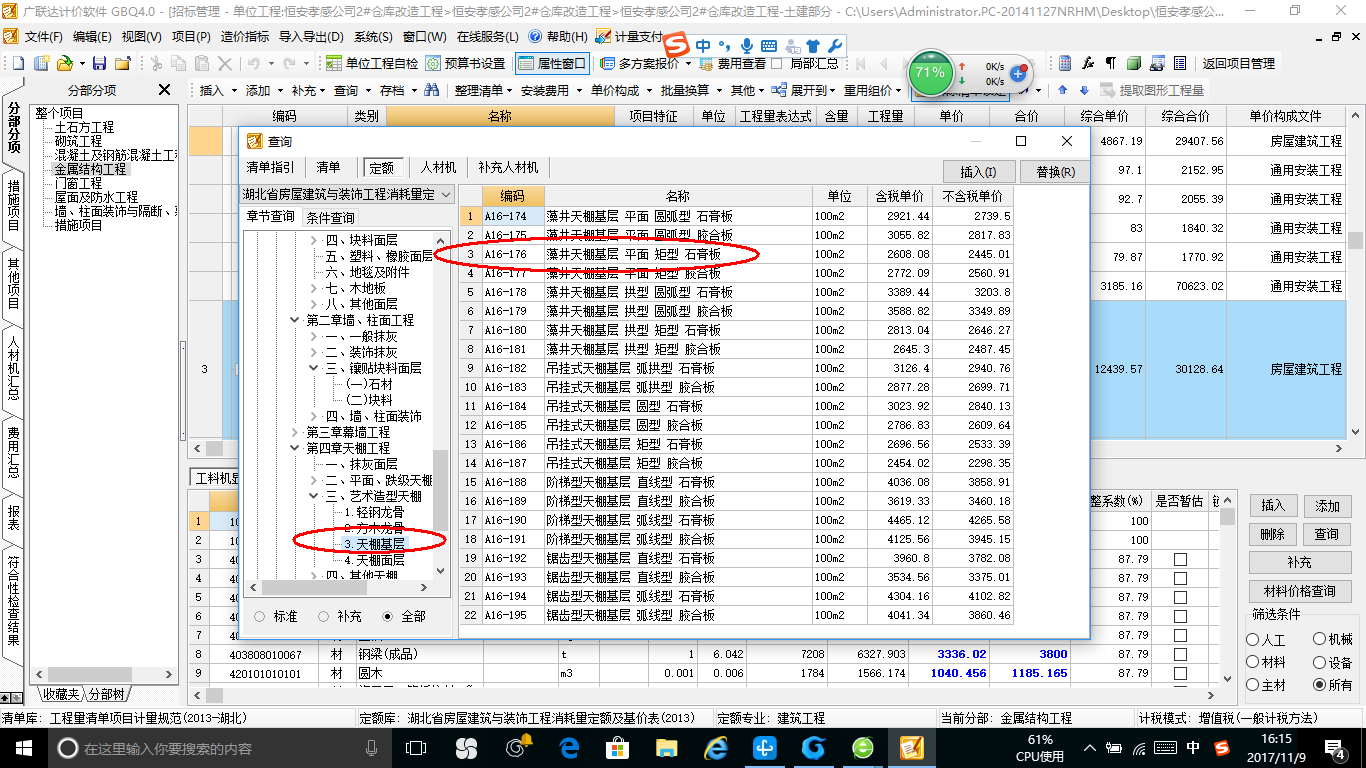Click the paragraph mark icon
Image resolution: width=1366 pixels, height=768 pixels.
[x=1110, y=63]
